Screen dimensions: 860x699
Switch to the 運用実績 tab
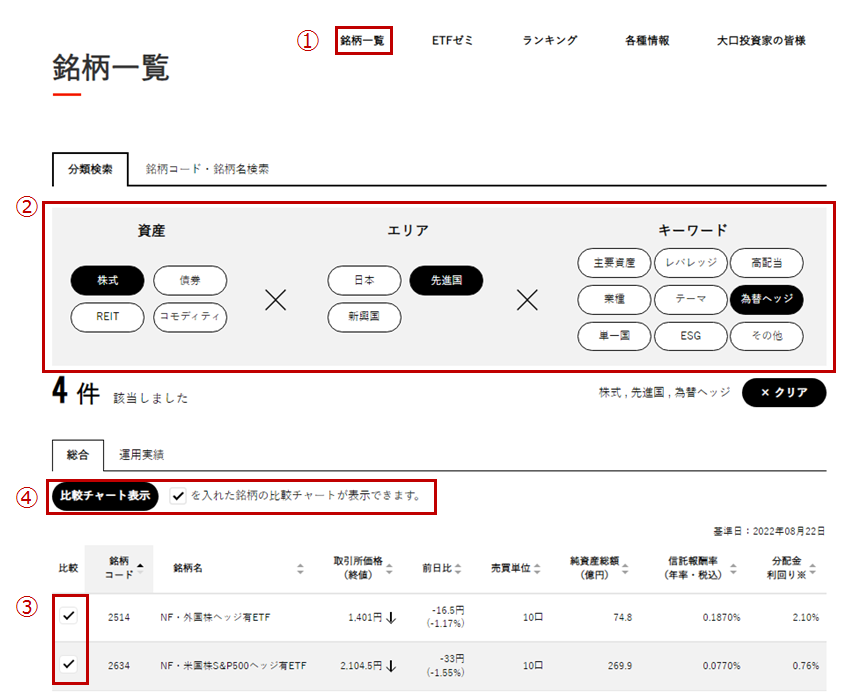click(x=143, y=453)
